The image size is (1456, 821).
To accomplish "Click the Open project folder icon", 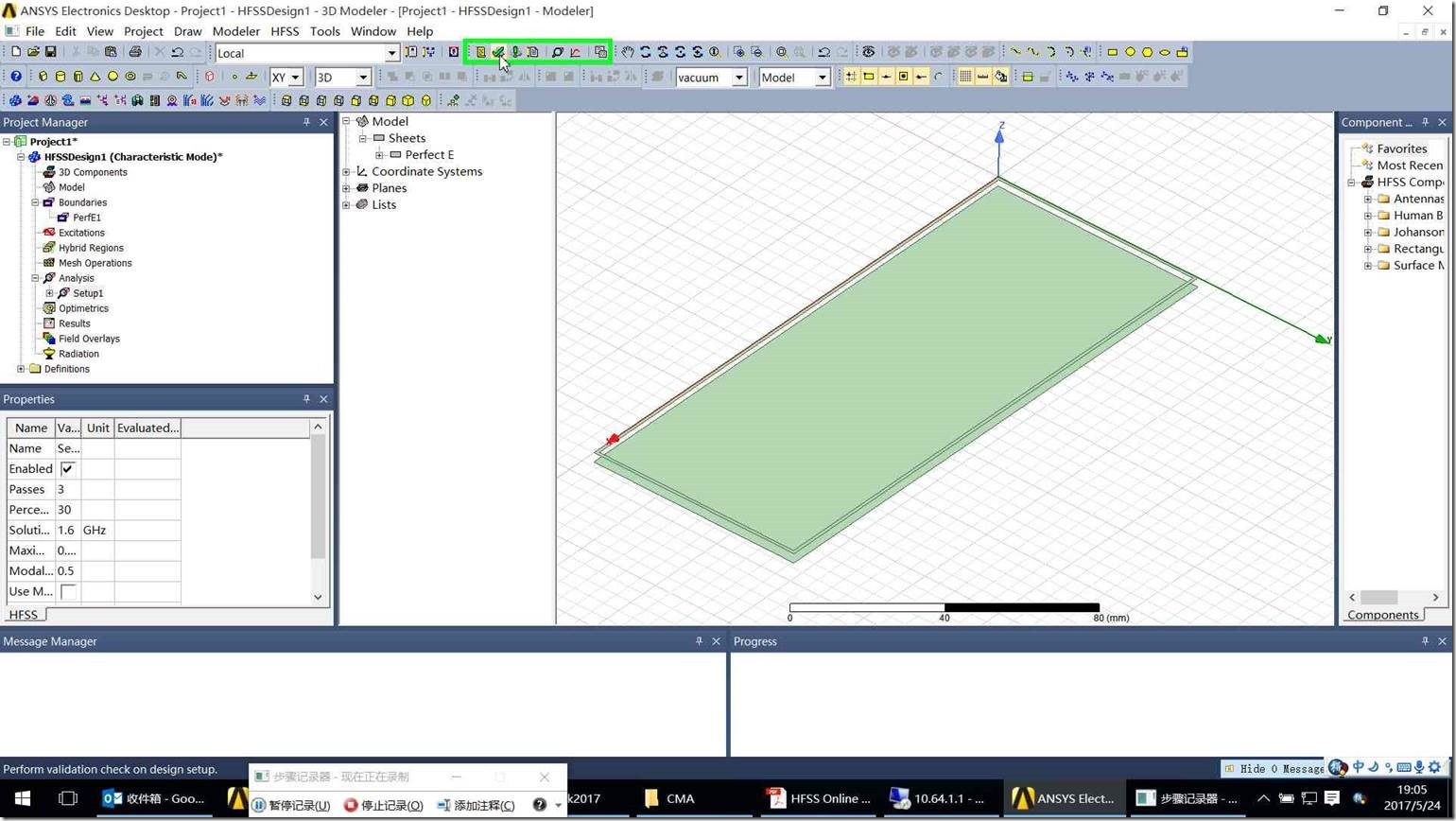I will click(33, 52).
